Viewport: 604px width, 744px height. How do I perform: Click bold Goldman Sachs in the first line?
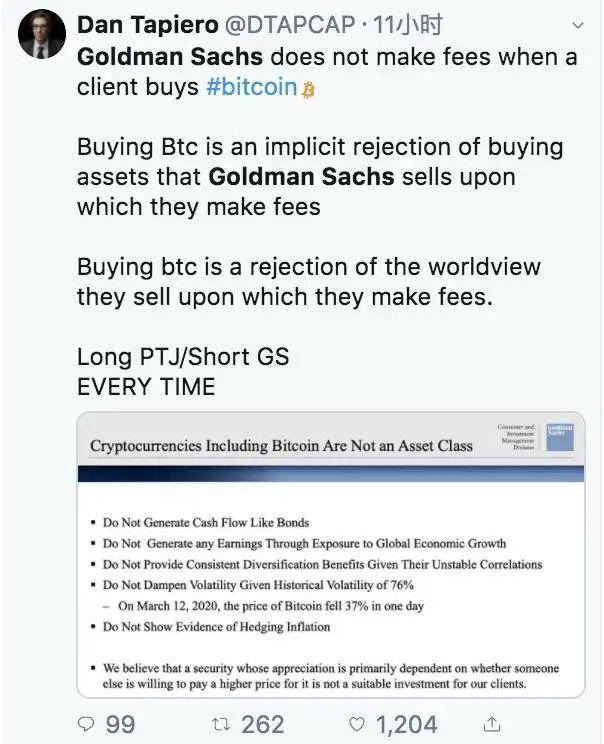(171, 56)
